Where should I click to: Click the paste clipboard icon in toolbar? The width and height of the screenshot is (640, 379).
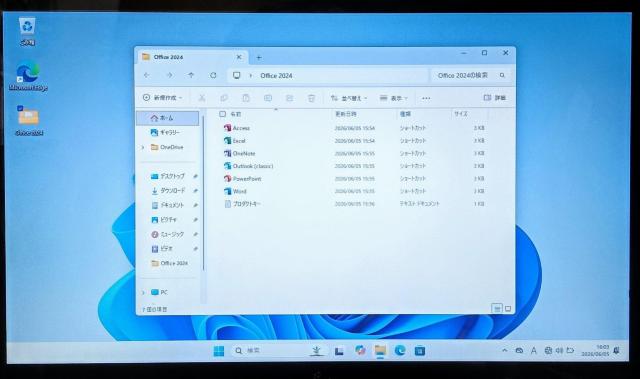tap(246, 98)
